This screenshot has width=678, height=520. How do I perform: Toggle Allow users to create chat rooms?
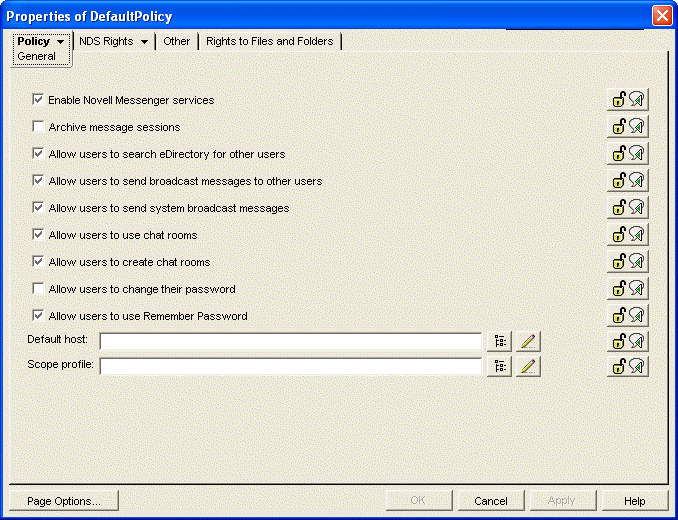click(x=38, y=262)
